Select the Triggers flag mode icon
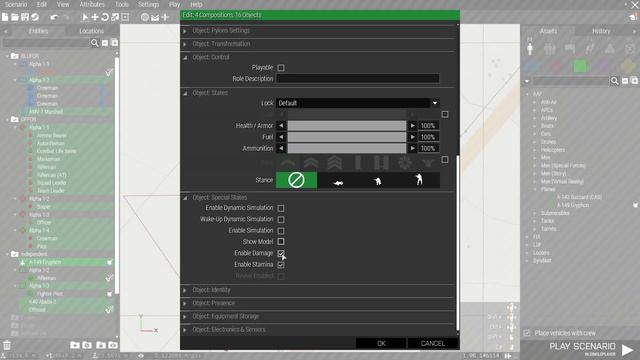 click(x=570, y=49)
